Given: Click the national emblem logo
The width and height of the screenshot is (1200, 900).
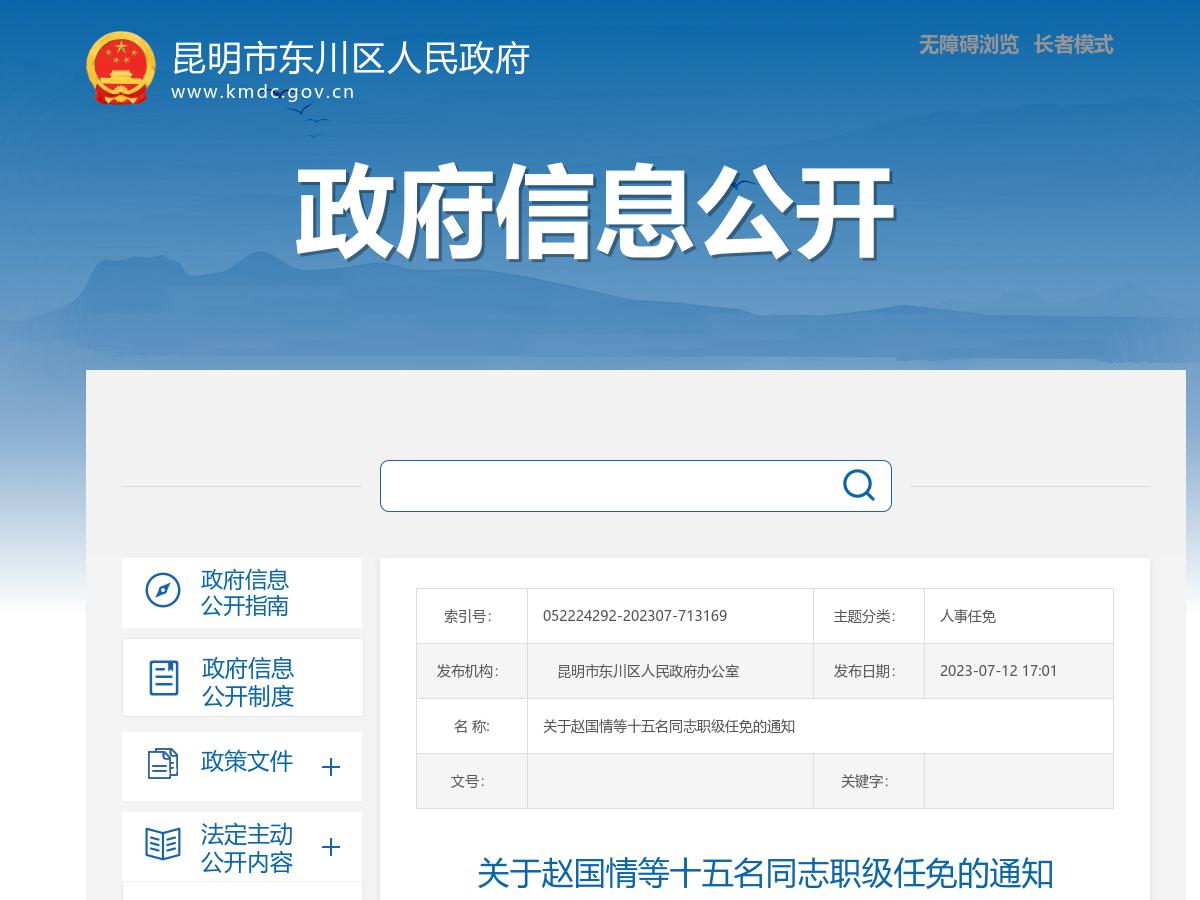Looking at the screenshot, I should 120,67.
